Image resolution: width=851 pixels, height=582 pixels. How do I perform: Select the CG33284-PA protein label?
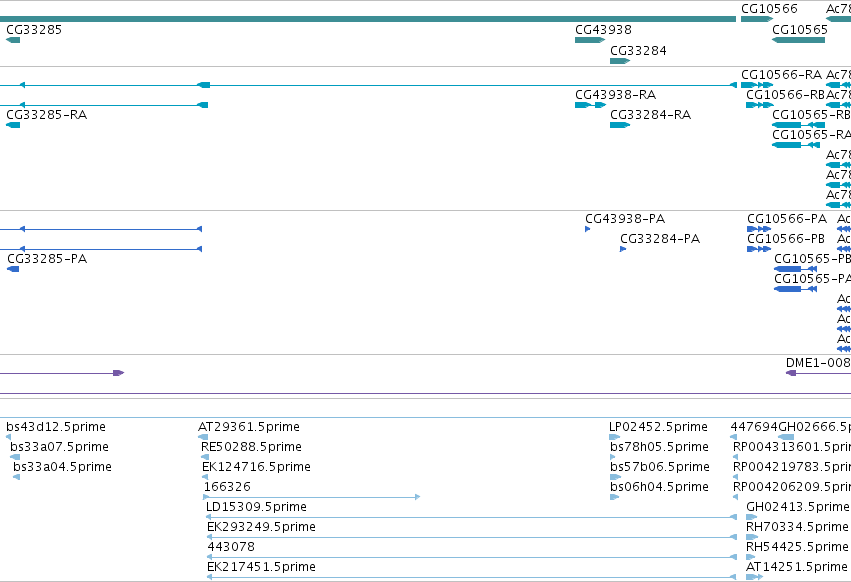(x=660, y=239)
